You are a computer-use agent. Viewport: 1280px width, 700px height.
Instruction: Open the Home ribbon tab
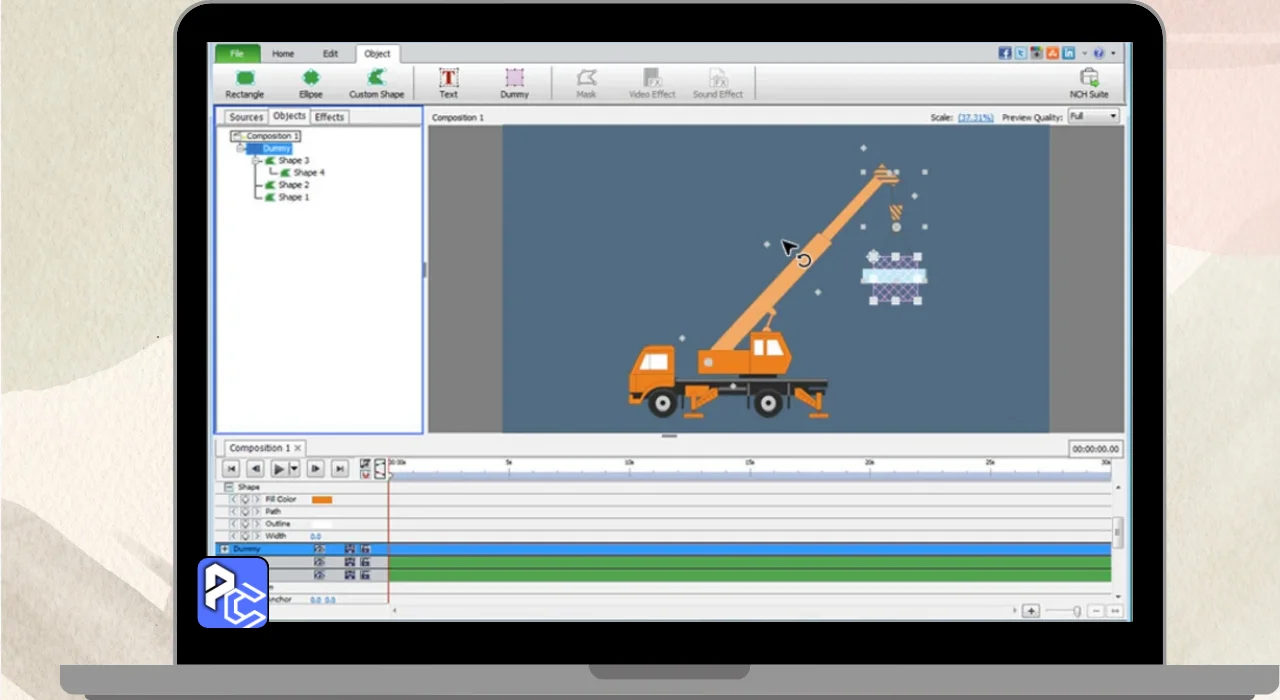[283, 54]
